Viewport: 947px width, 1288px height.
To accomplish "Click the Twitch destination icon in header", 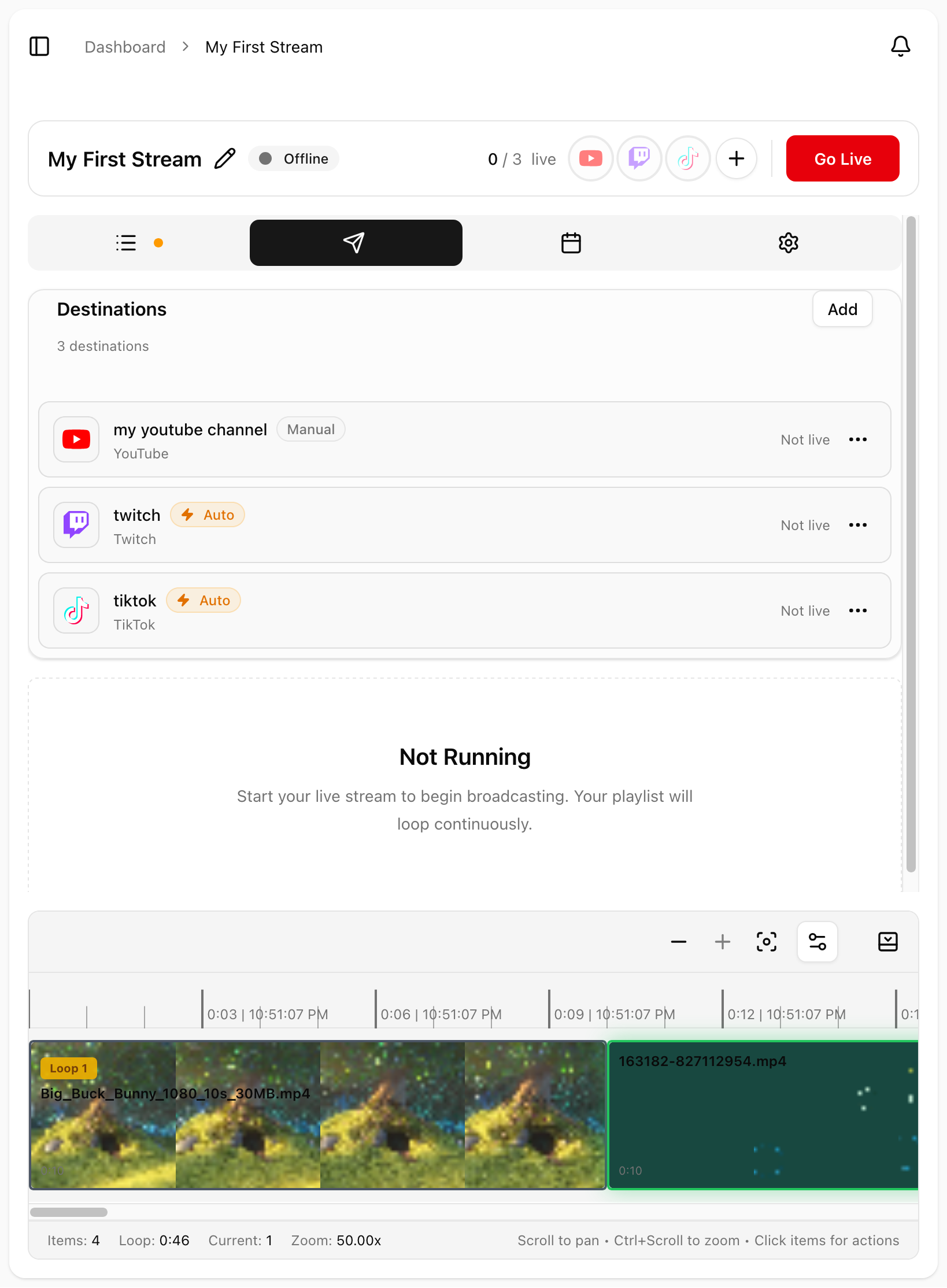I will 639,158.
